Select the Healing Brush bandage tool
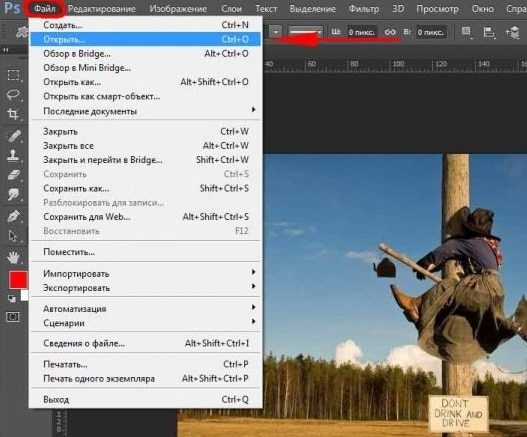Image resolution: width=527 pixels, height=437 pixels. tap(13, 135)
